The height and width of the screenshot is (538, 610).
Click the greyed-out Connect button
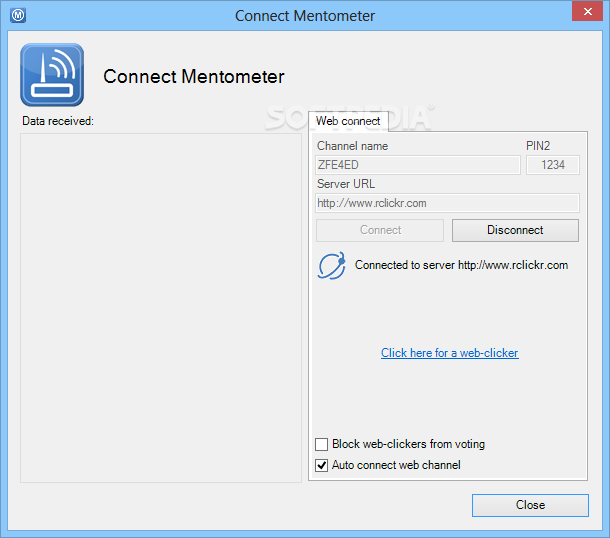point(380,230)
